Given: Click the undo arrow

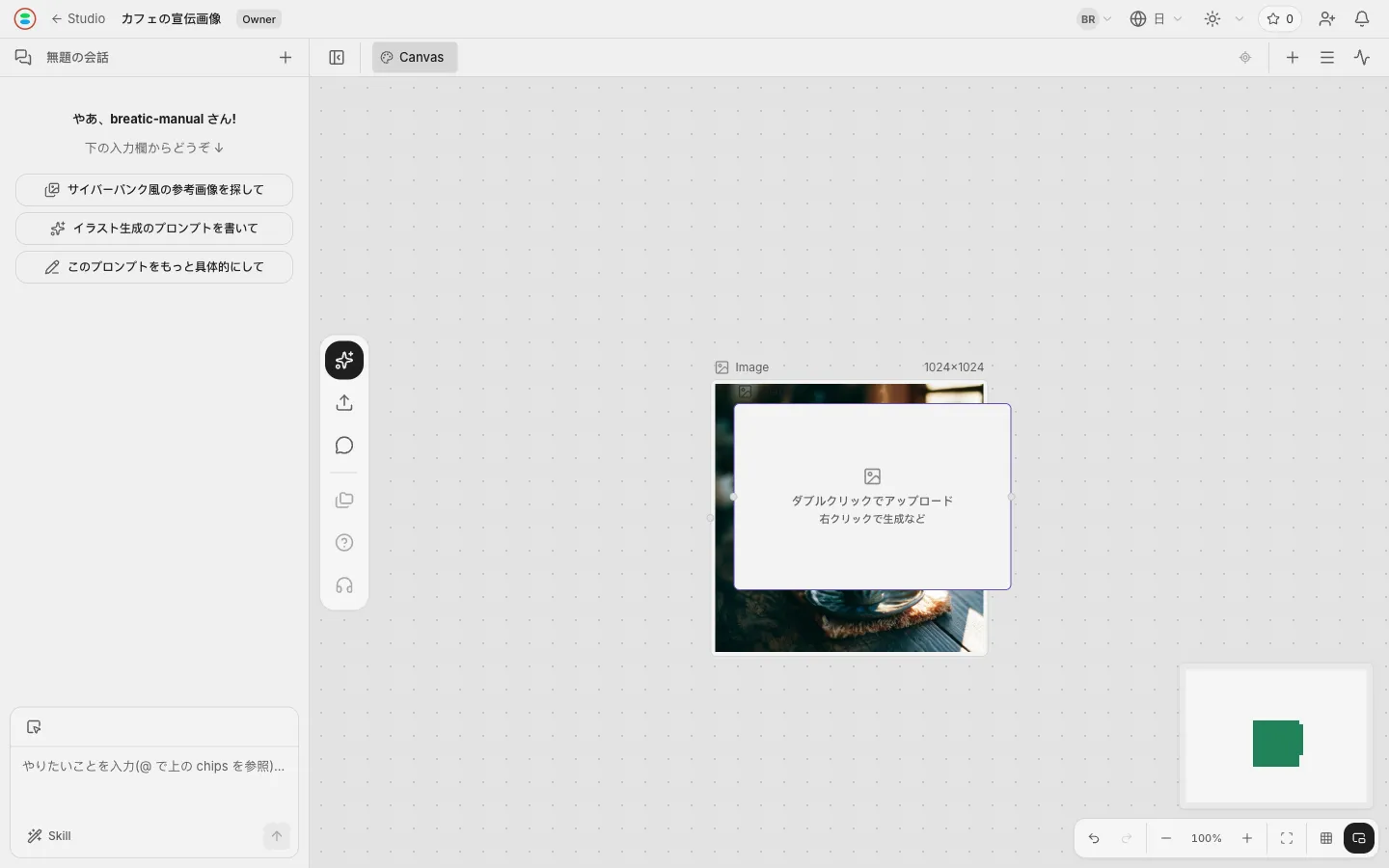Looking at the screenshot, I should 1094,838.
